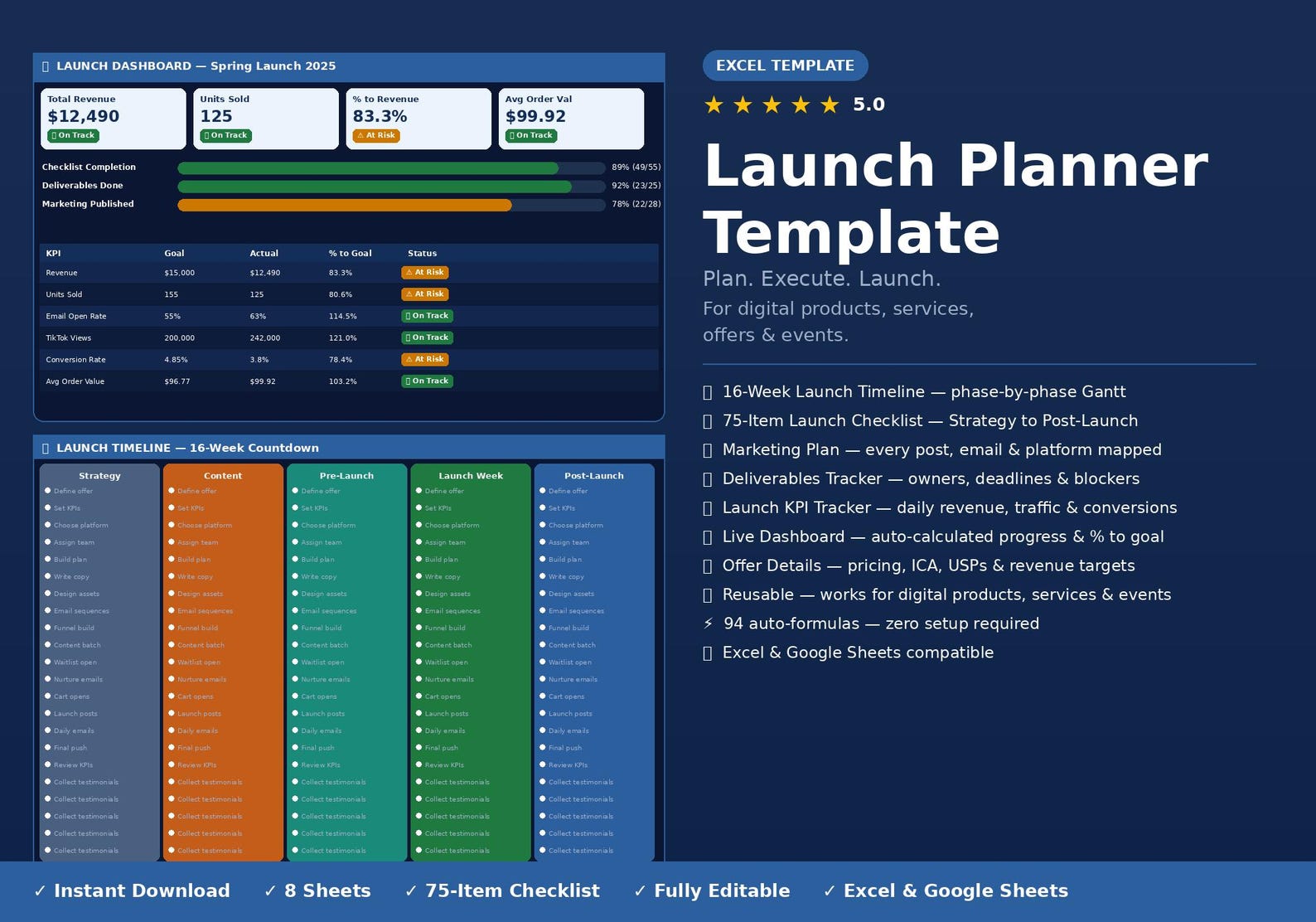
Task: Click the 16-Week Launch Timeline feature line
Action: click(x=914, y=391)
